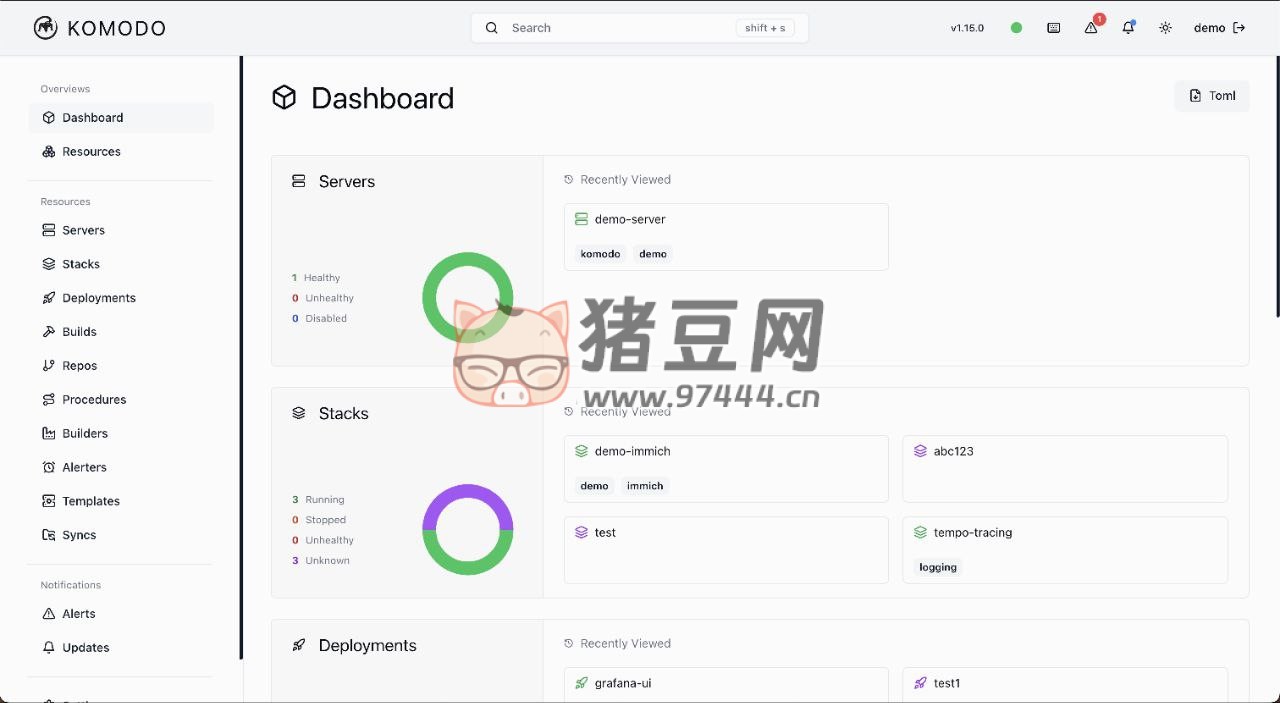Select Builds hammer icon in sidebar
The height and width of the screenshot is (703, 1280).
coord(49,332)
